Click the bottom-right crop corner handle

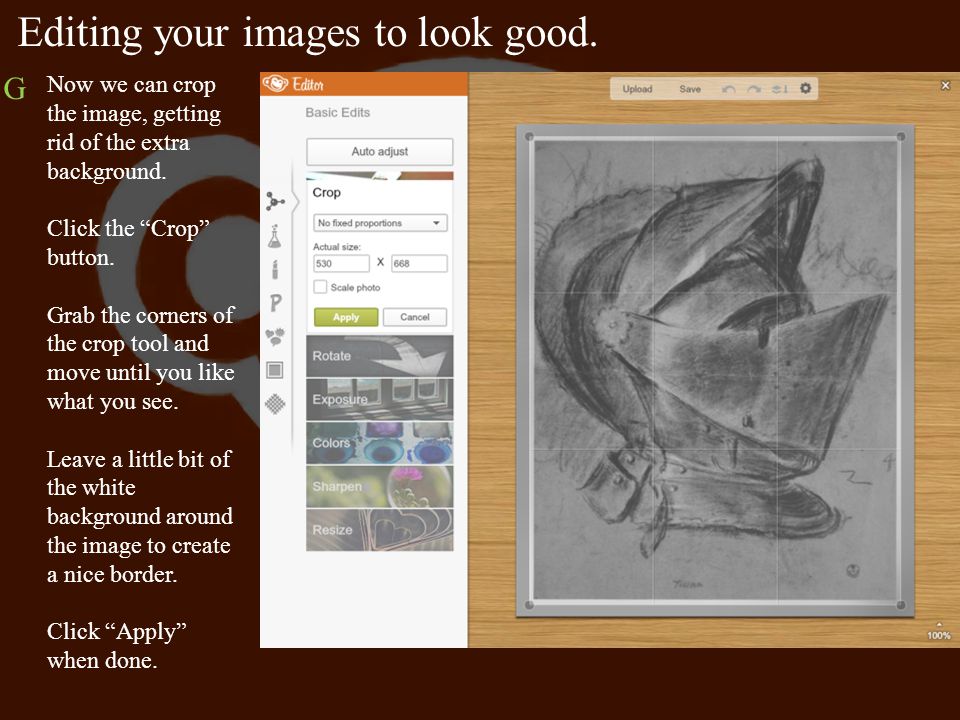coord(901,605)
